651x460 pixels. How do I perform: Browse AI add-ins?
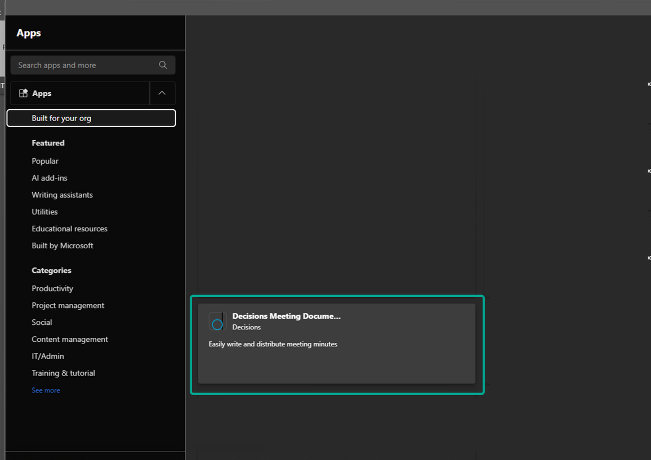49,178
